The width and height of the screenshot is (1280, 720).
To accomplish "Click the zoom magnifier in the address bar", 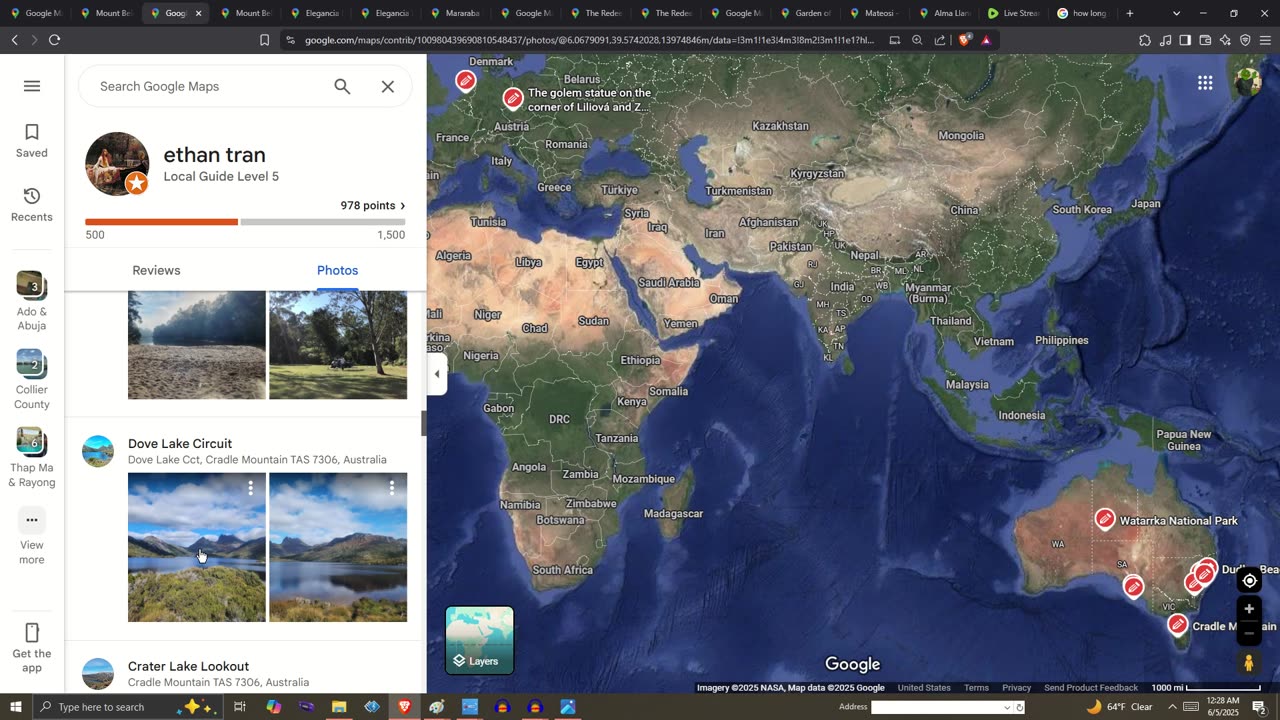I will 917,40.
